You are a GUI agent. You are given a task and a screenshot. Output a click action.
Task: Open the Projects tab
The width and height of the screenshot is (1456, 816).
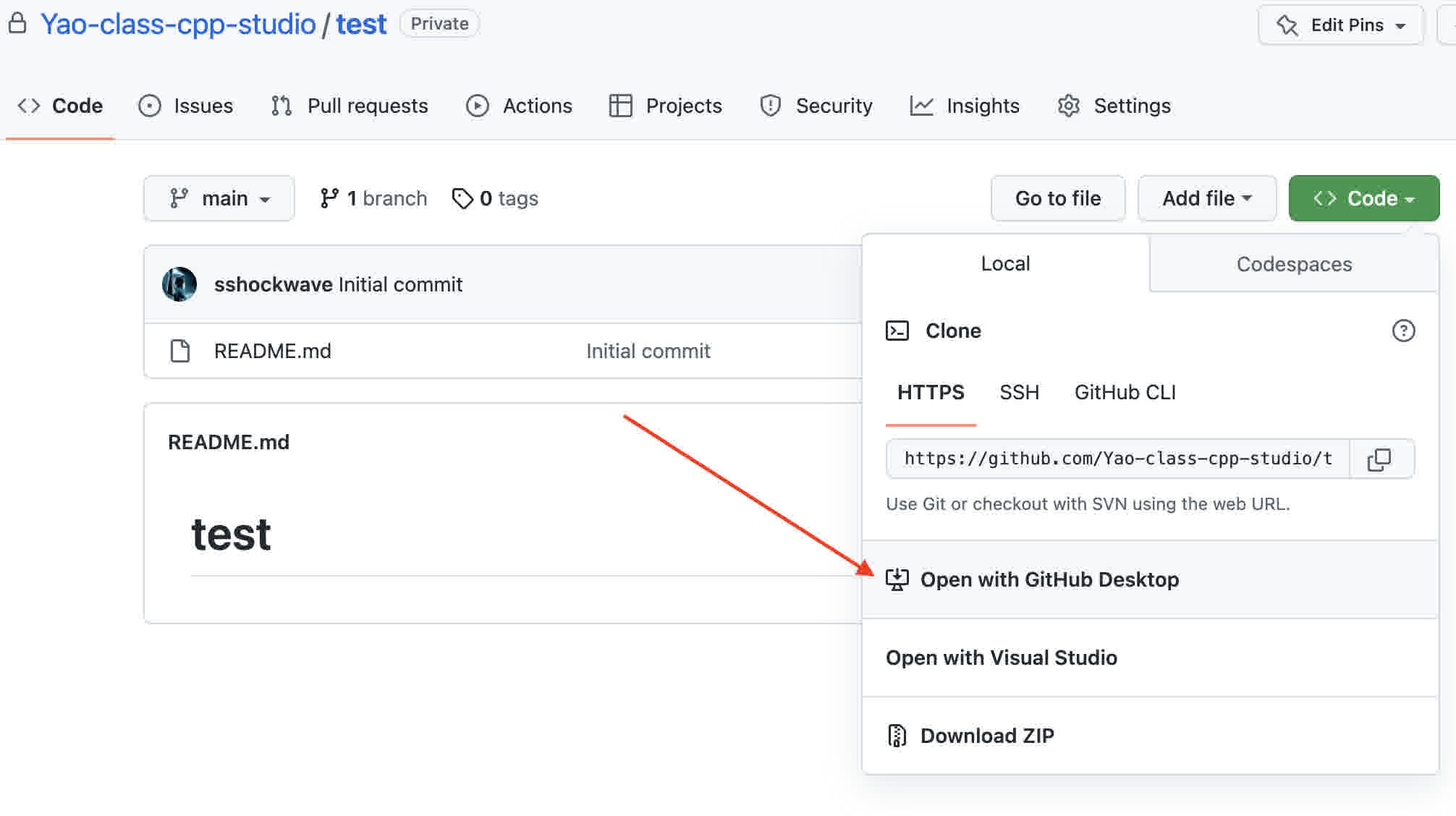pos(666,106)
